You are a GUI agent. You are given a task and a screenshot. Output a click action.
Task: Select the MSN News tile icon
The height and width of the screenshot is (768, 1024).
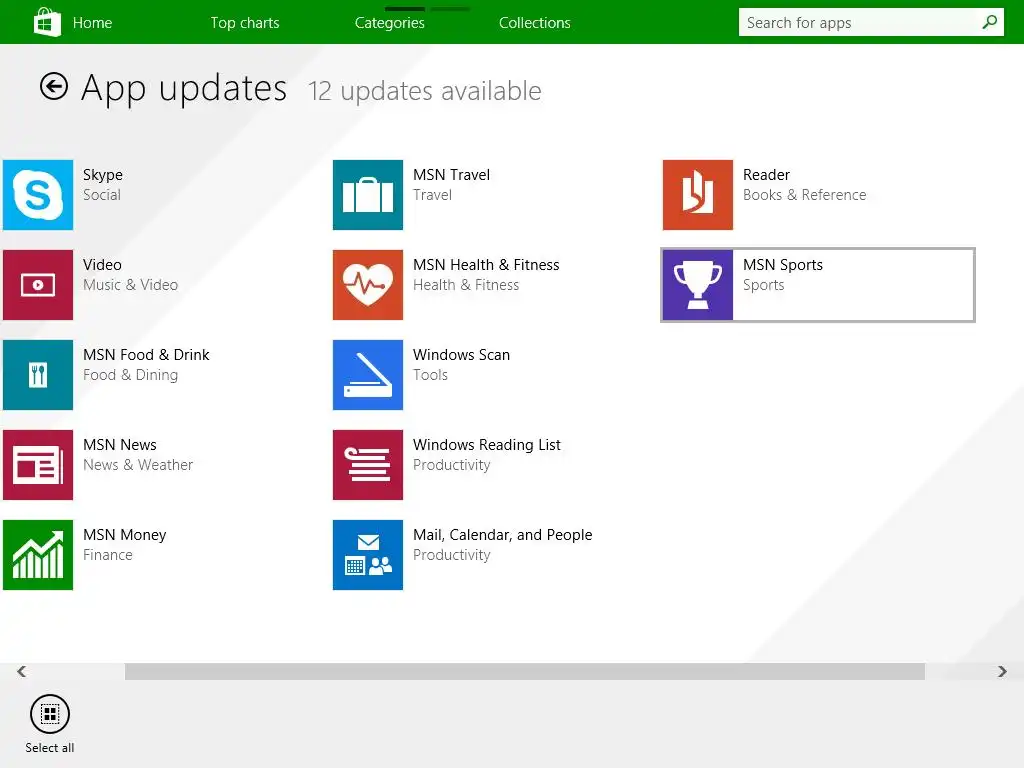[x=38, y=465]
